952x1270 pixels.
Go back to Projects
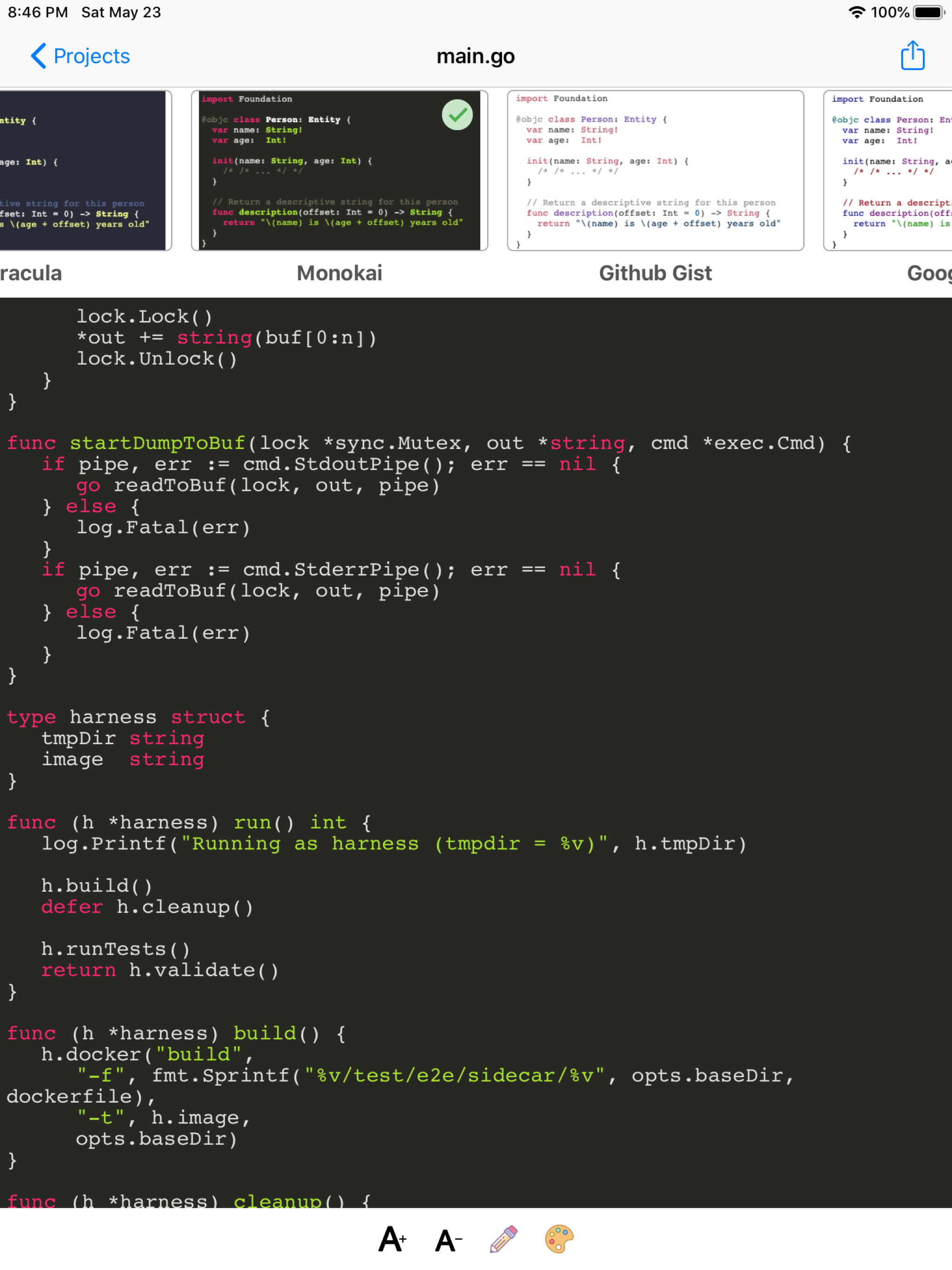pyautogui.click(x=91, y=56)
